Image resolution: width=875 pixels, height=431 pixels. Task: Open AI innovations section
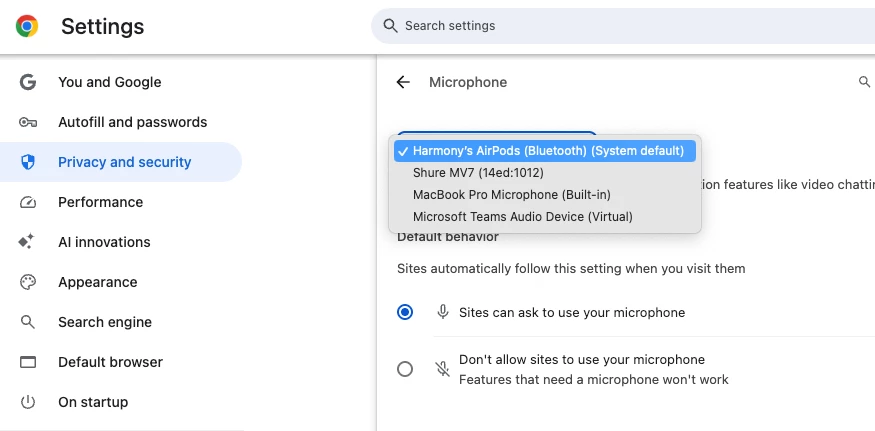tap(121, 242)
